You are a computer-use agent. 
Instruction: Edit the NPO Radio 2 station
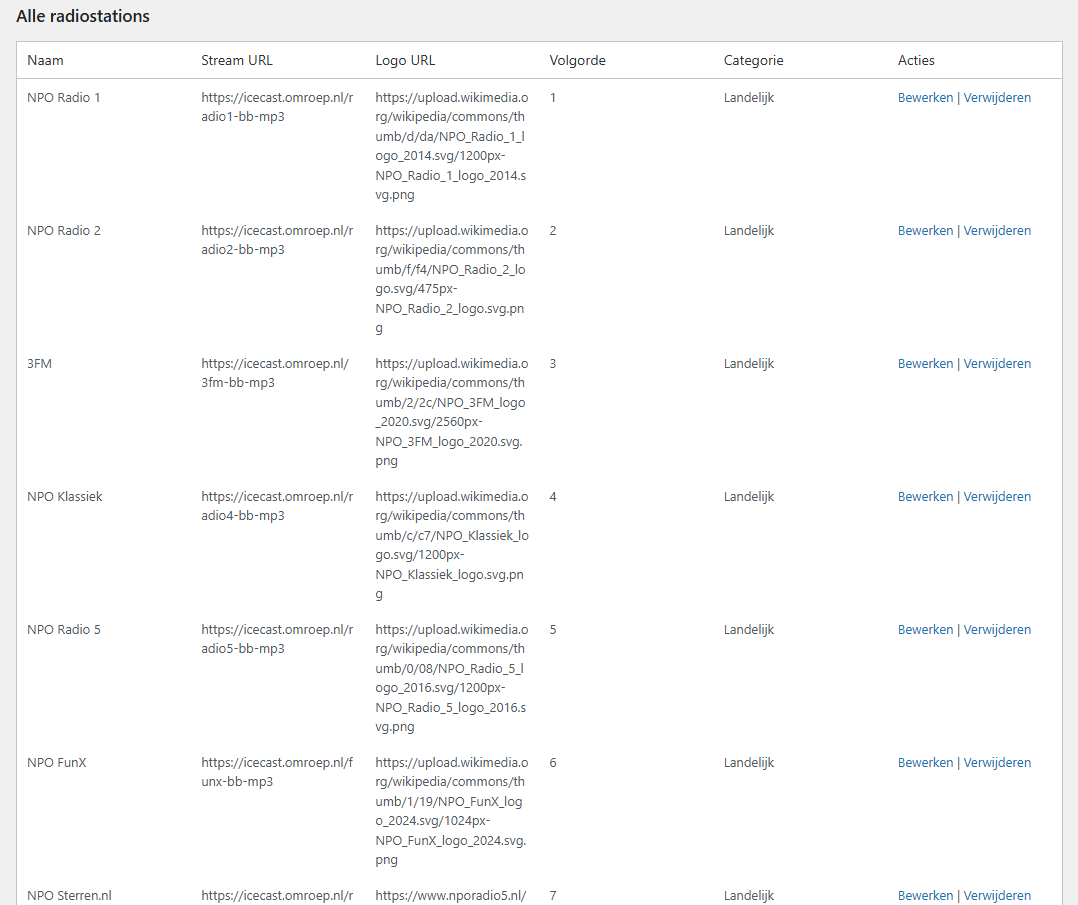tap(925, 231)
